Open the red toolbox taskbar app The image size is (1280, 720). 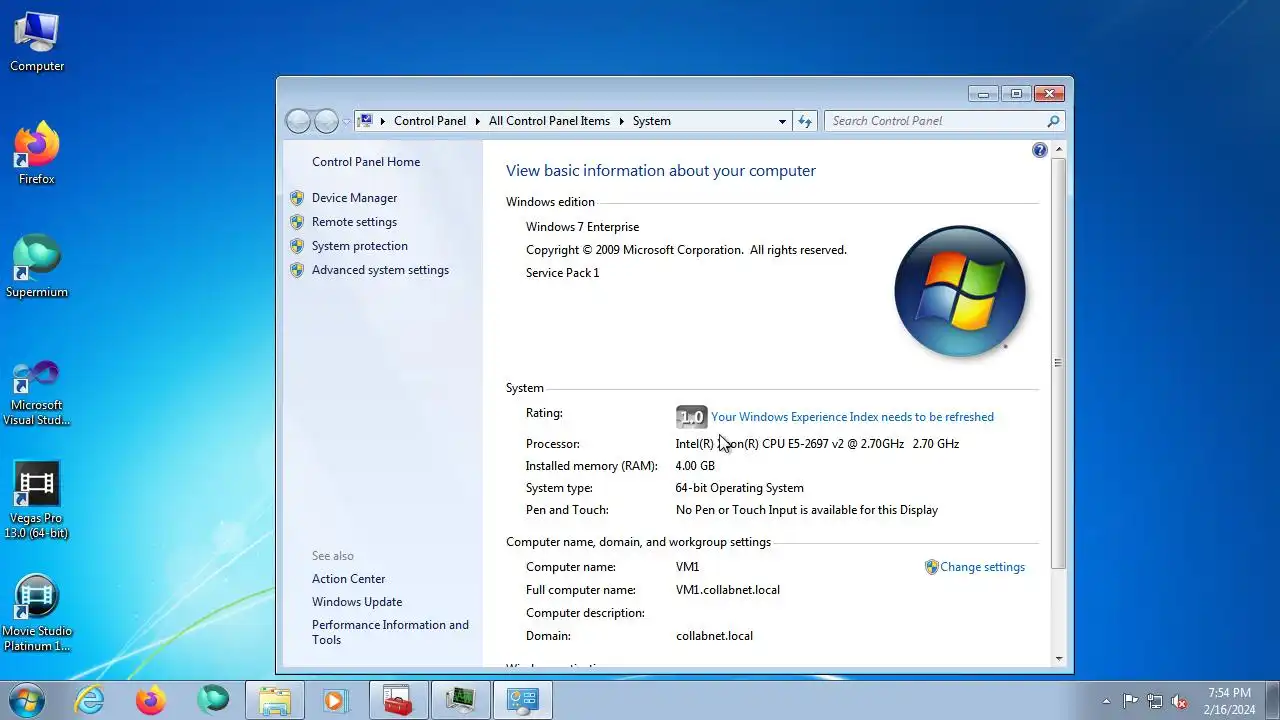coord(398,700)
